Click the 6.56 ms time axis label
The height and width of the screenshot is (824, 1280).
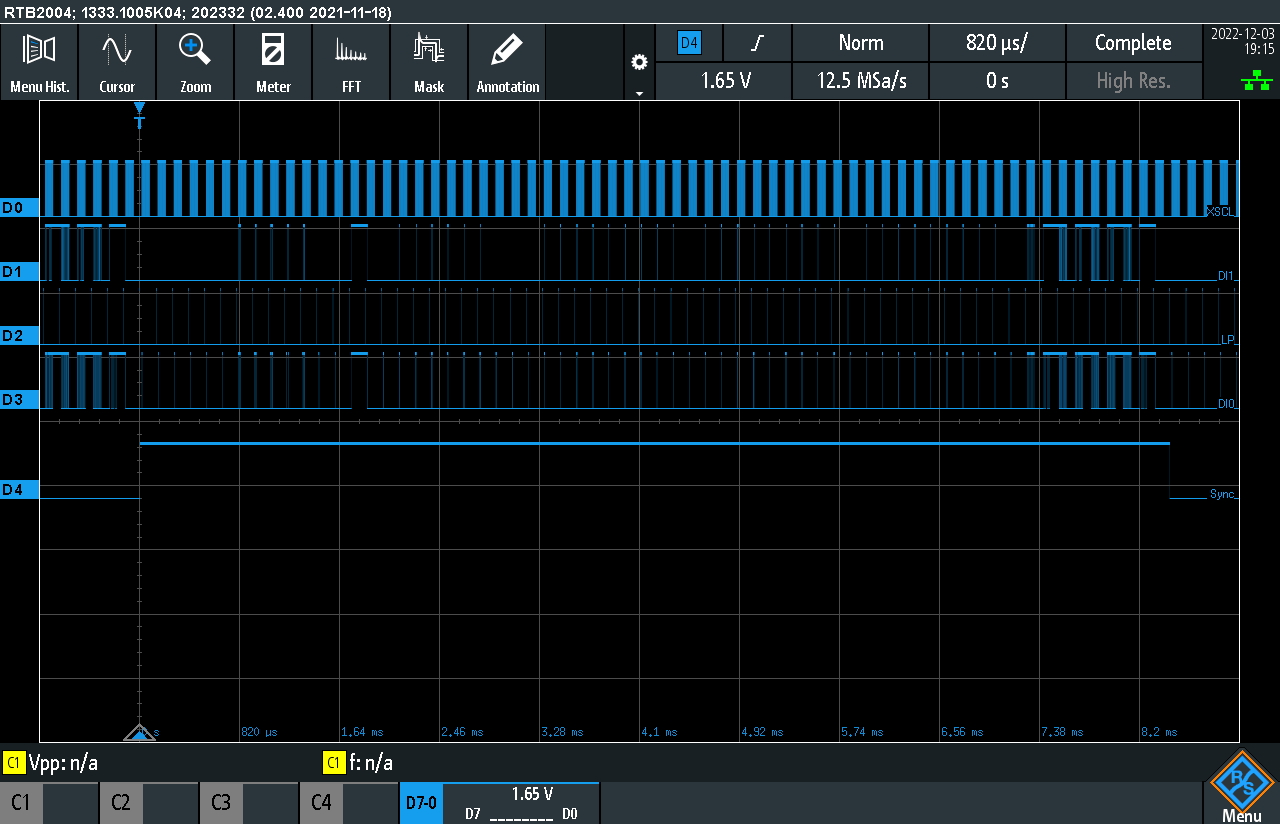tap(961, 732)
